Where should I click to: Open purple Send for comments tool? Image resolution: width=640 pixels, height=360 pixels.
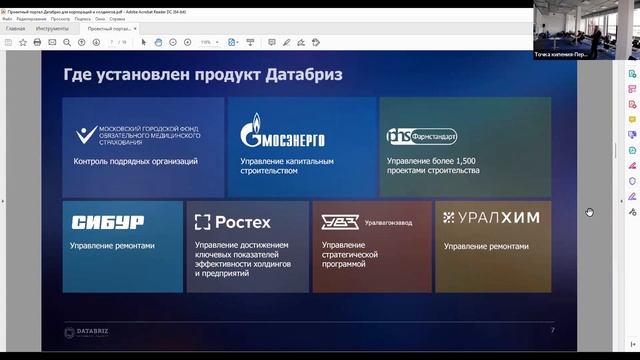click(632, 135)
